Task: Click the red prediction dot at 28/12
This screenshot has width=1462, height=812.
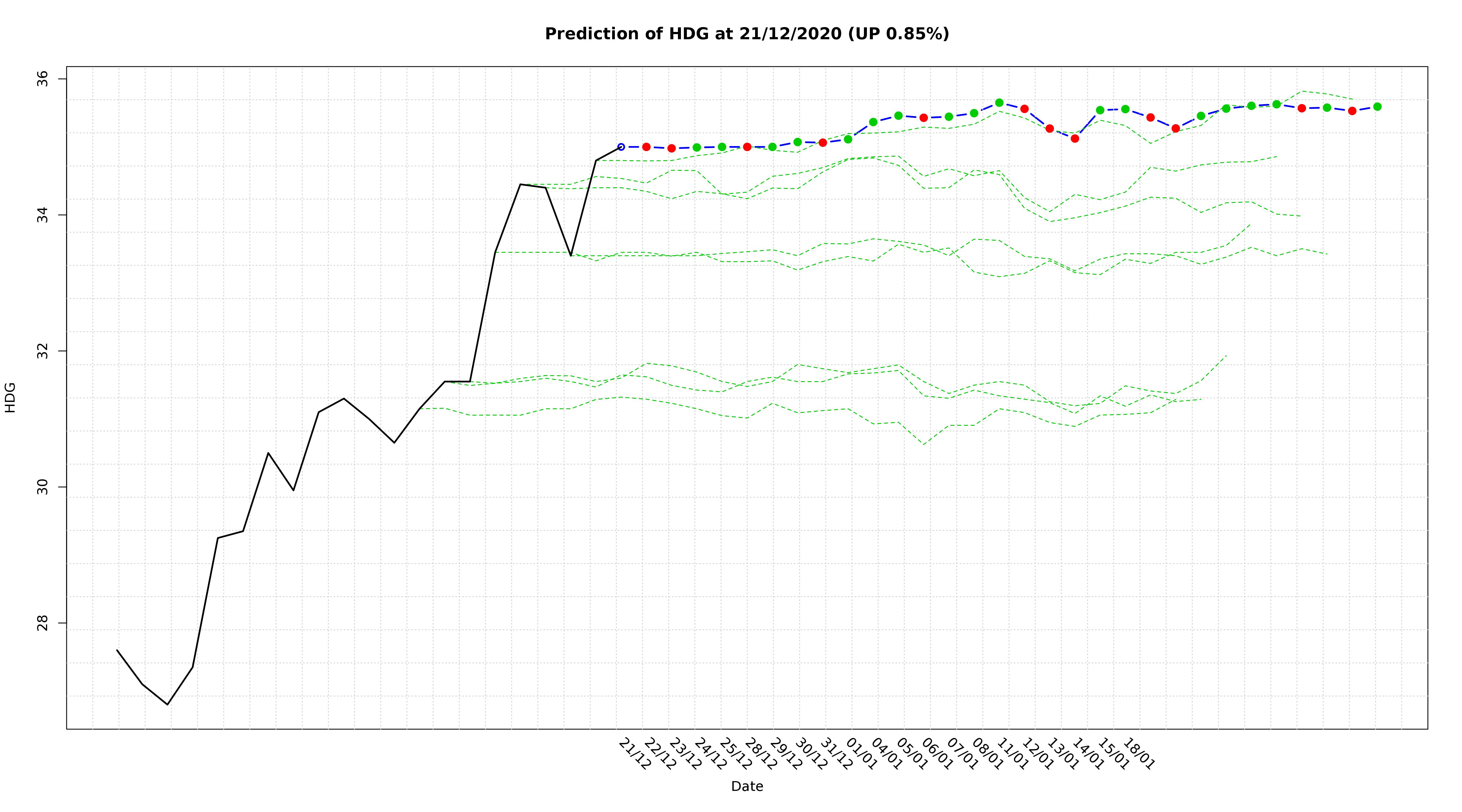Action: coord(748,147)
